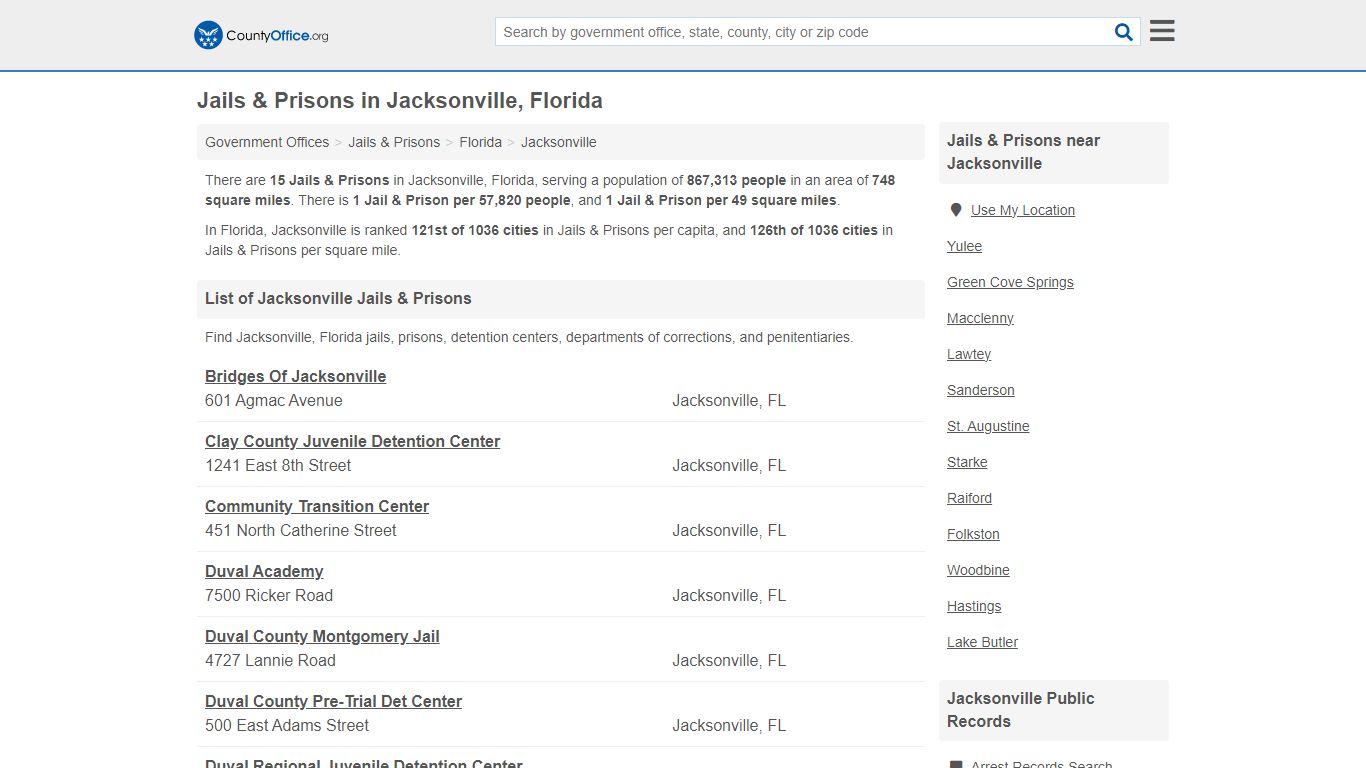
Task: Click the magnifier search icon
Action: [1124, 32]
